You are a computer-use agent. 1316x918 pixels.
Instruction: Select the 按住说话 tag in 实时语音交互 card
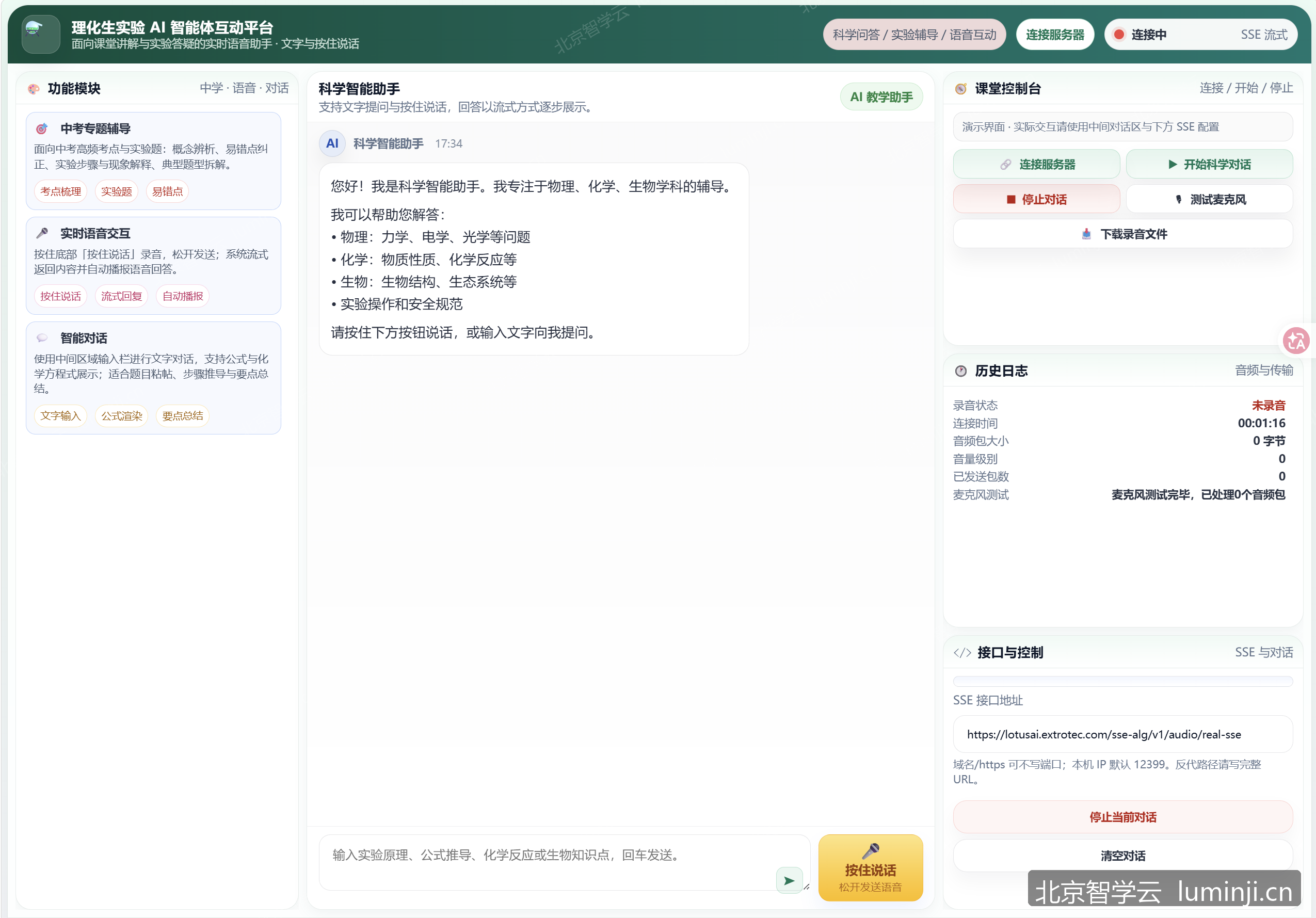pos(60,296)
